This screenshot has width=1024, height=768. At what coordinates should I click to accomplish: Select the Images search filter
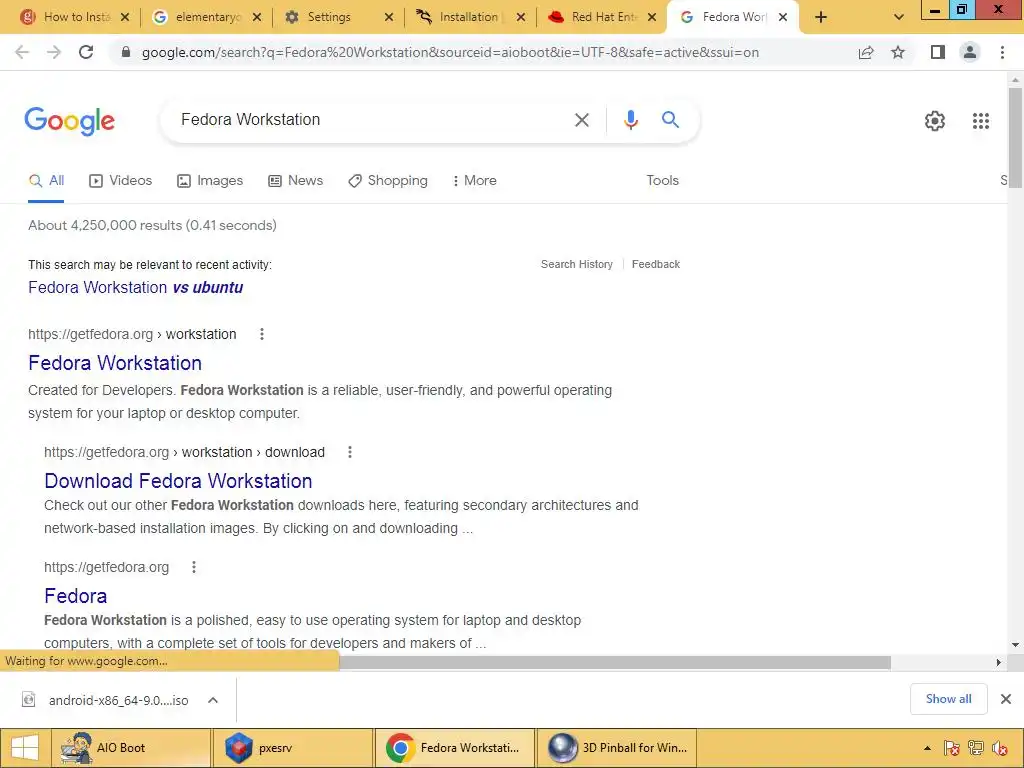point(210,181)
